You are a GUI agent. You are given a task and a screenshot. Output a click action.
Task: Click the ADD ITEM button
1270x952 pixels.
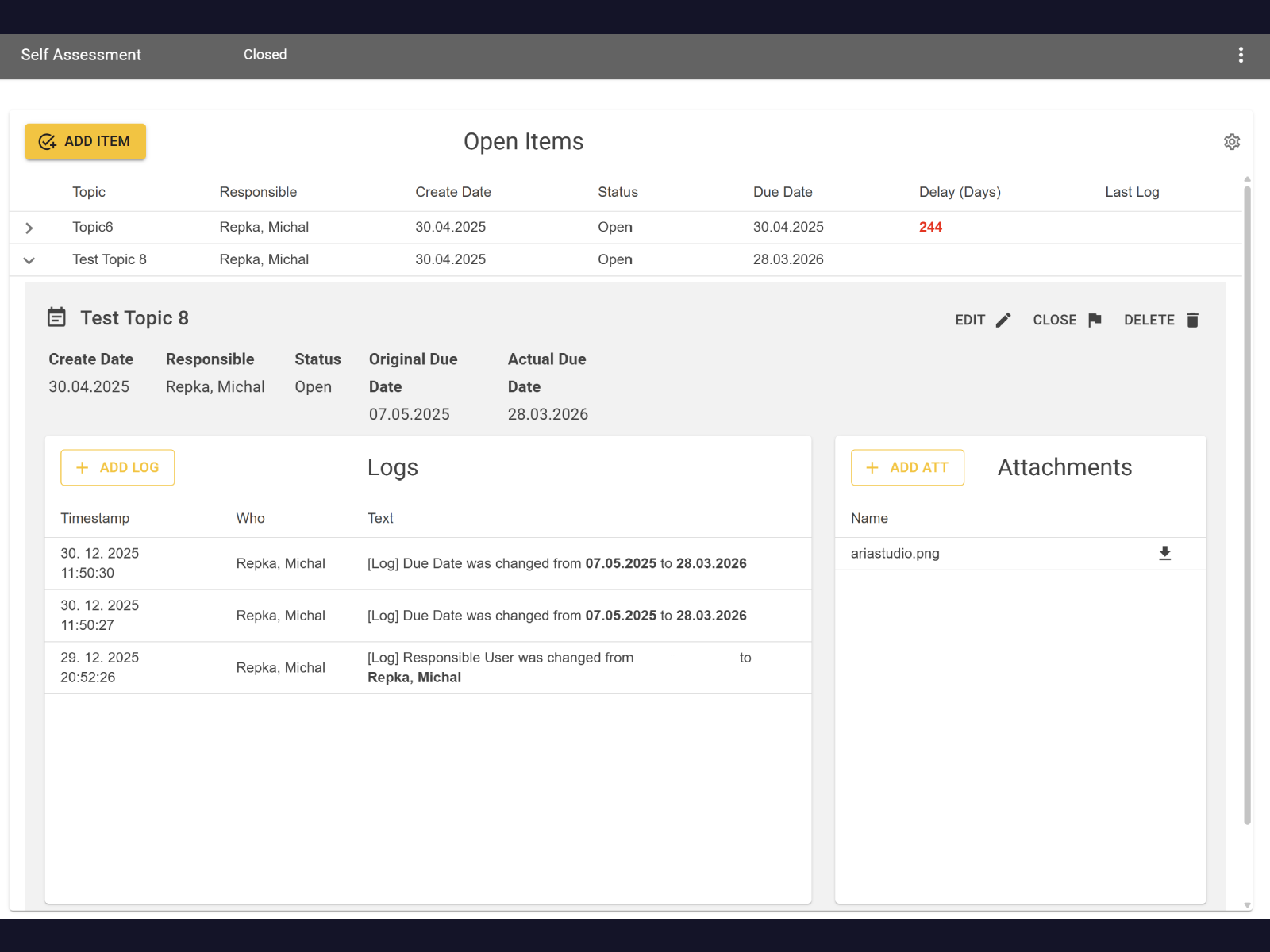point(85,141)
